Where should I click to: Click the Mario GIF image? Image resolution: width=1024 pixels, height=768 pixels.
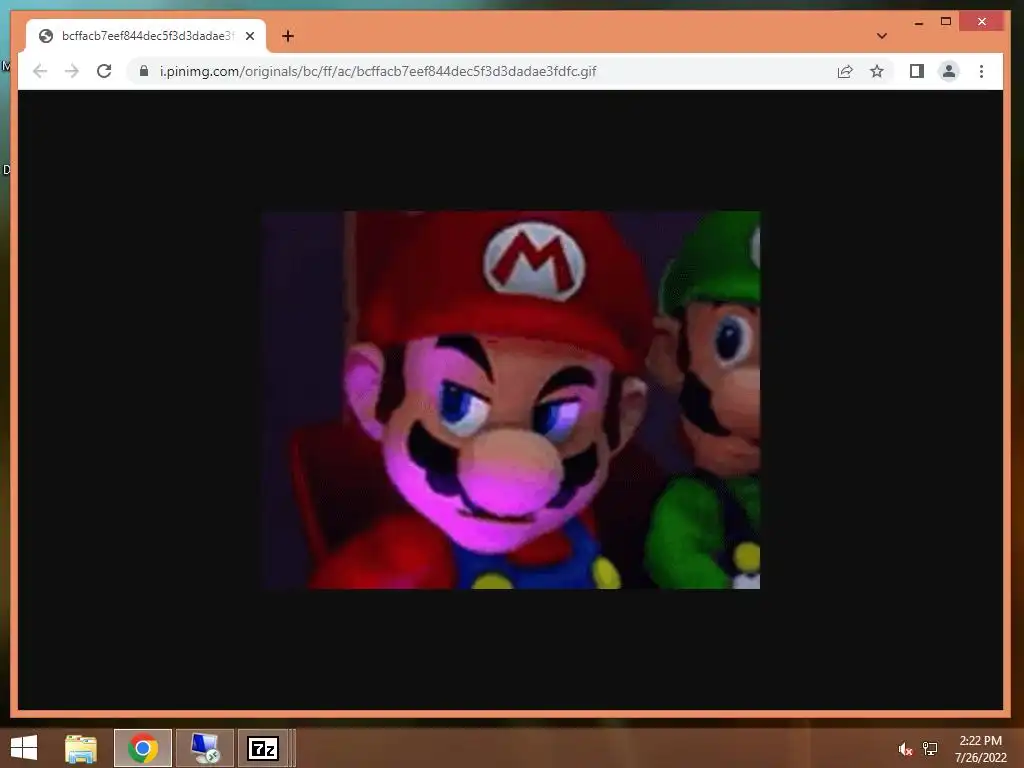[511, 400]
